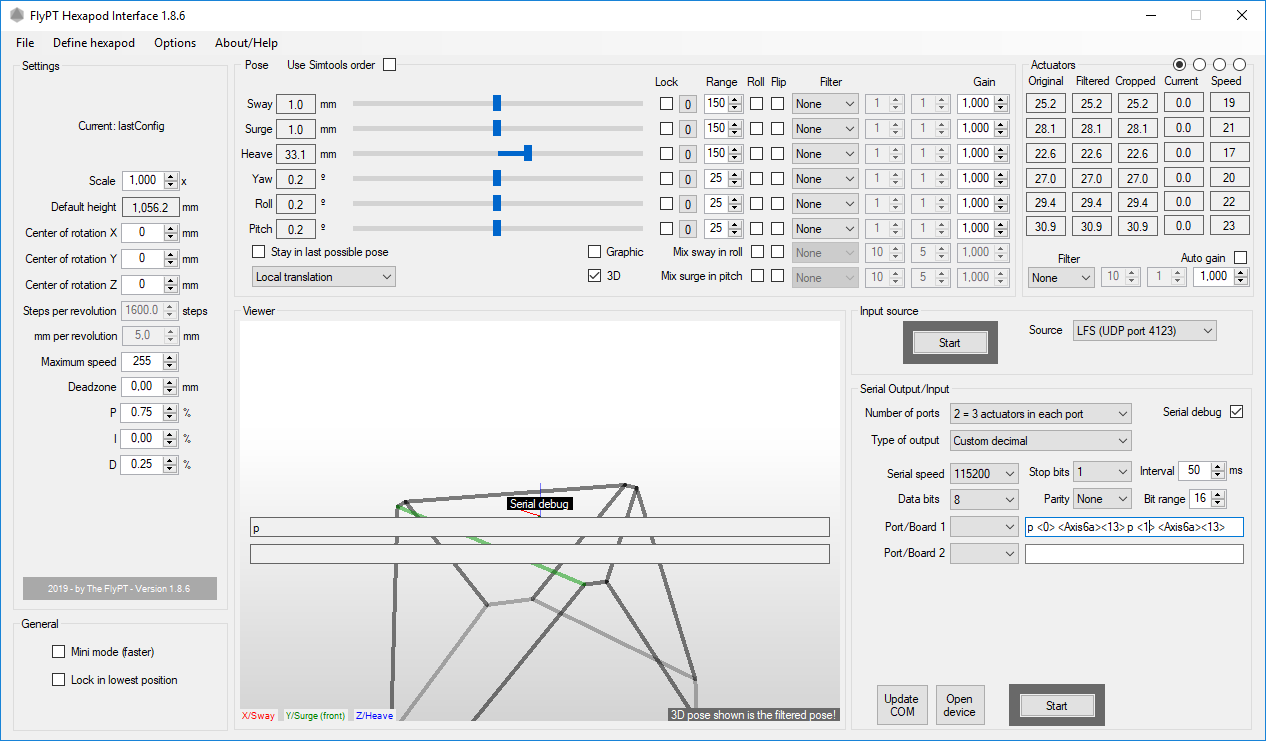Open the Type of output dropdown
The height and width of the screenshot is (741, 1266).
pyautogui.click(x=1040, y=441)
